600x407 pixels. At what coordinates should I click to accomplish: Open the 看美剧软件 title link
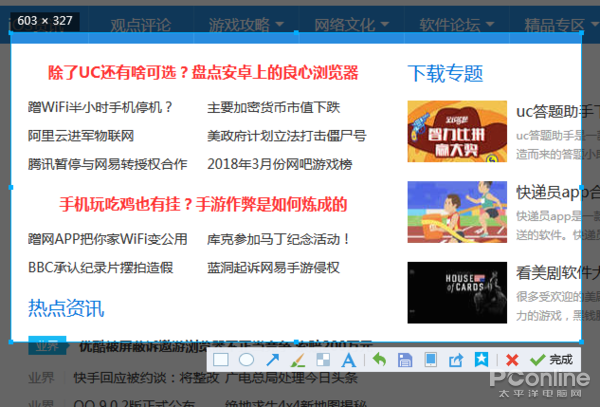coord(558,273)
